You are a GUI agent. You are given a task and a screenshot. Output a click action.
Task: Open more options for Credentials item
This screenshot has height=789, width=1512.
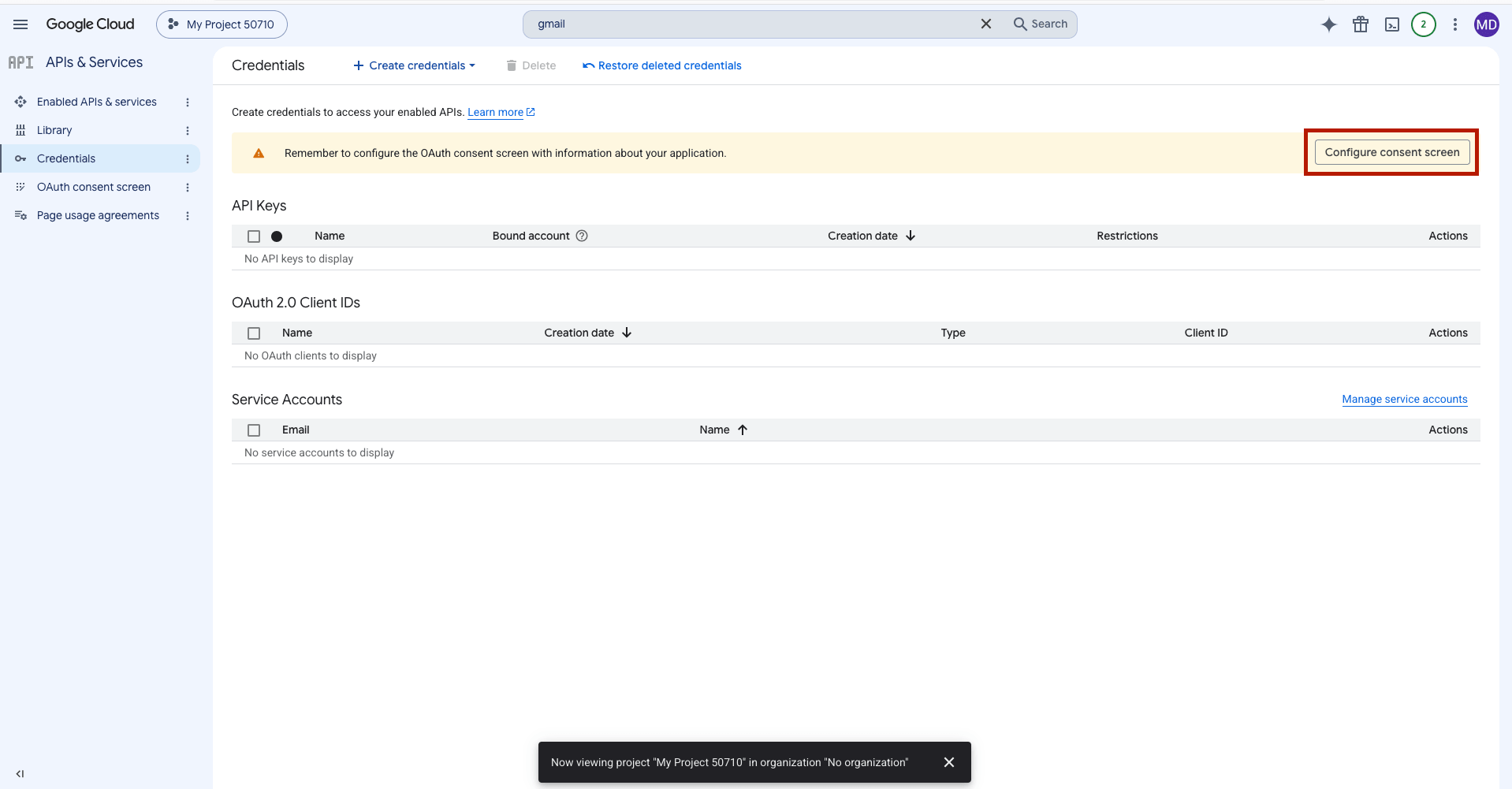(x=188, y=158)
